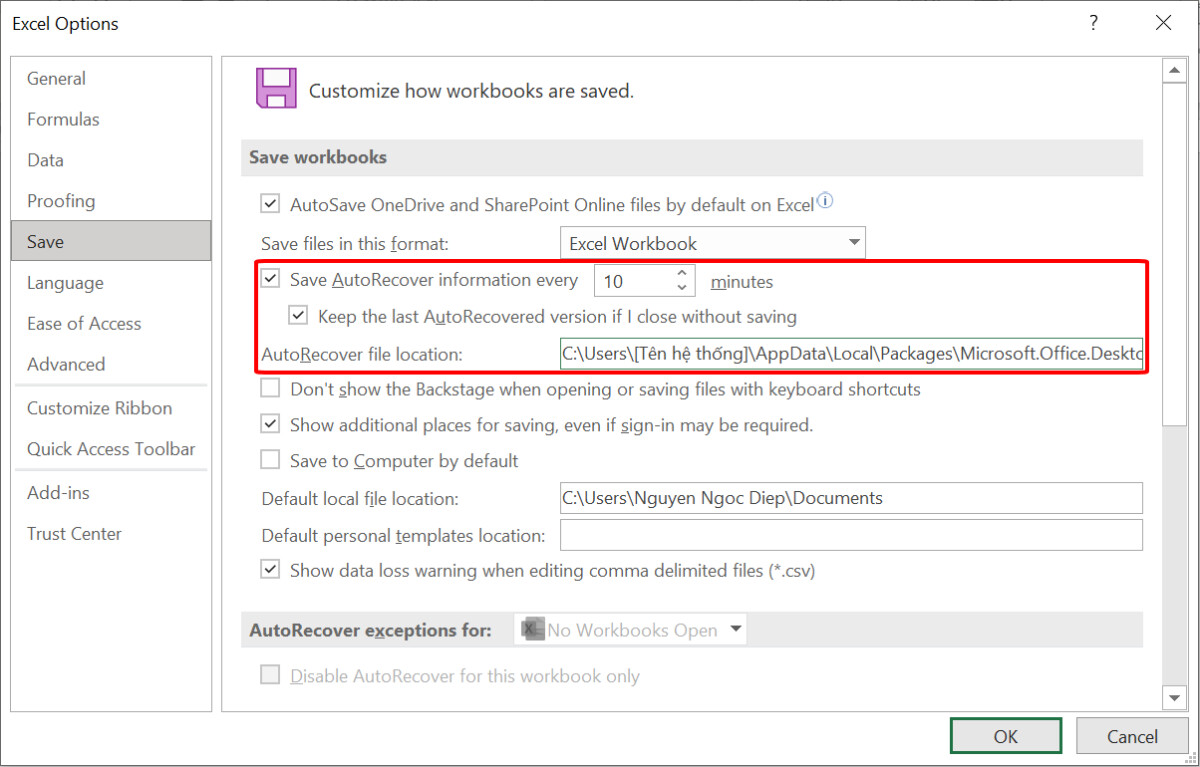Click the AutoRecover file location field
The height and width of the screenshot is (767, 1200).
(851, 353)
